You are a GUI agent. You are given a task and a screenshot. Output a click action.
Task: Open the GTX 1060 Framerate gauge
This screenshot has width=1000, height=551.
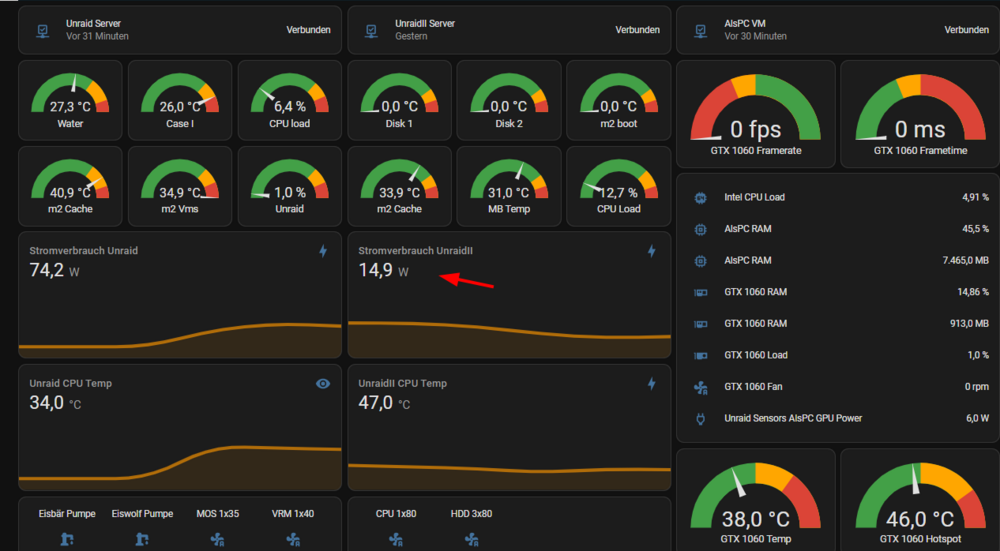click(x=756, y=114)
